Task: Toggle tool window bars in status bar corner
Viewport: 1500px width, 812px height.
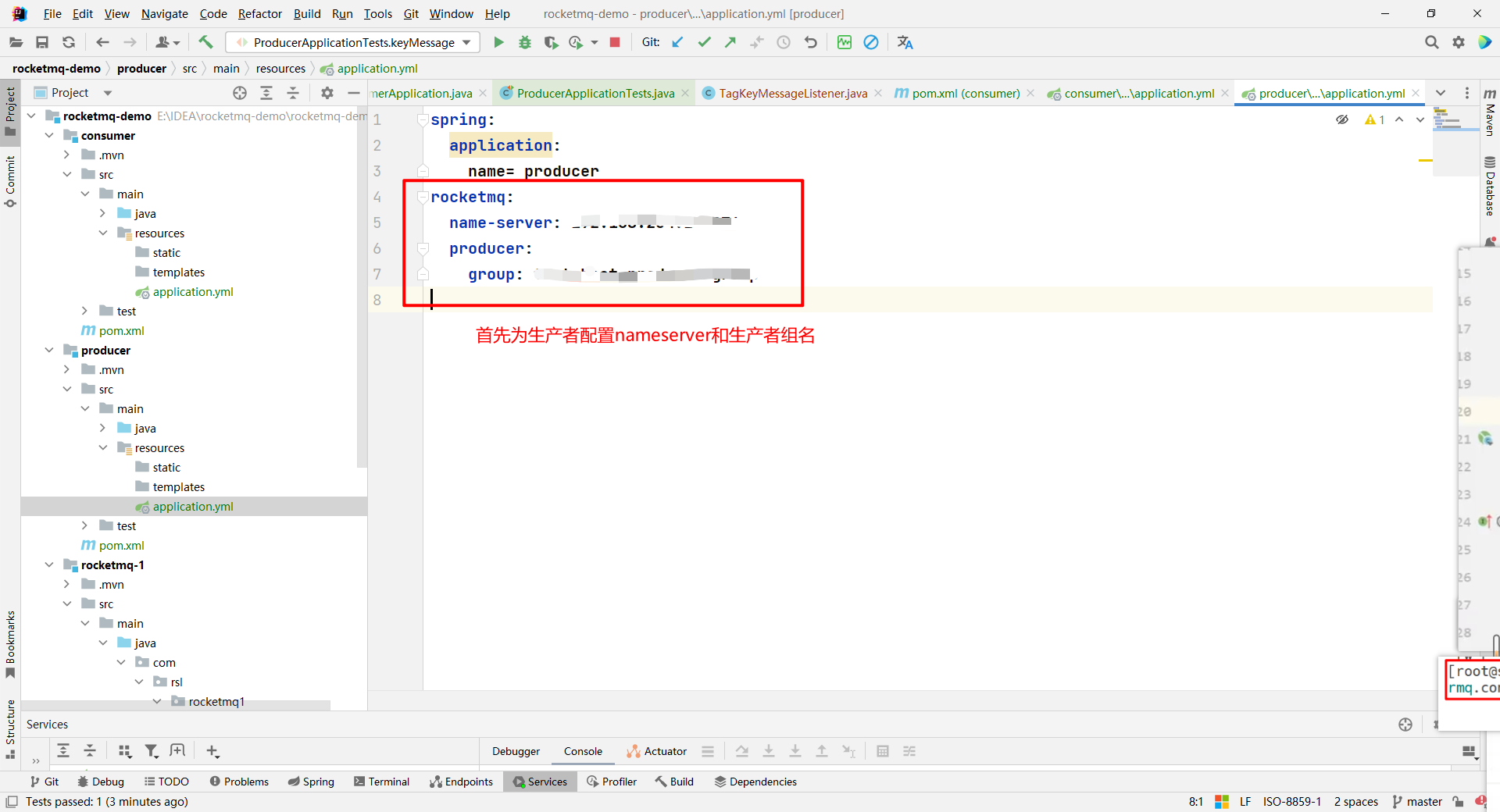Action: coord(12,802)
